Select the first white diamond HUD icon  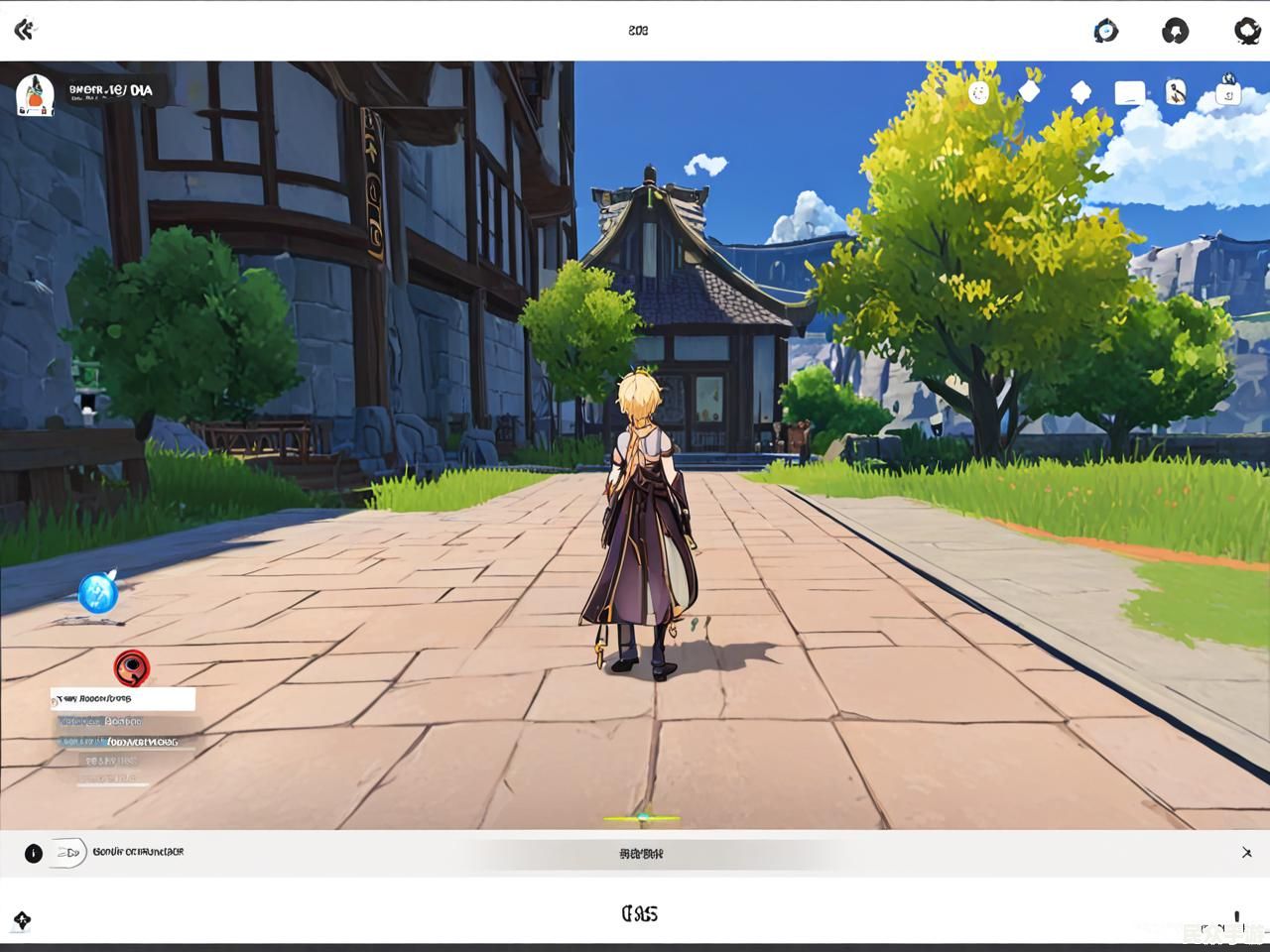tap(1030, 91)
